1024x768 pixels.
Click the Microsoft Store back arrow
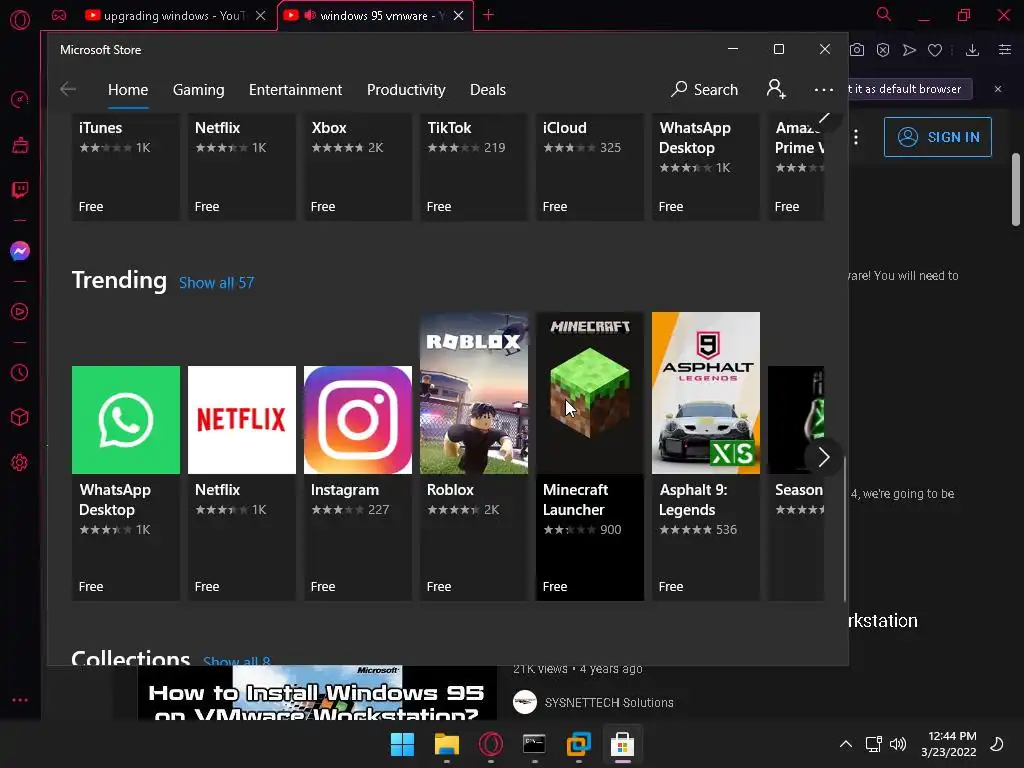(68, 89)
